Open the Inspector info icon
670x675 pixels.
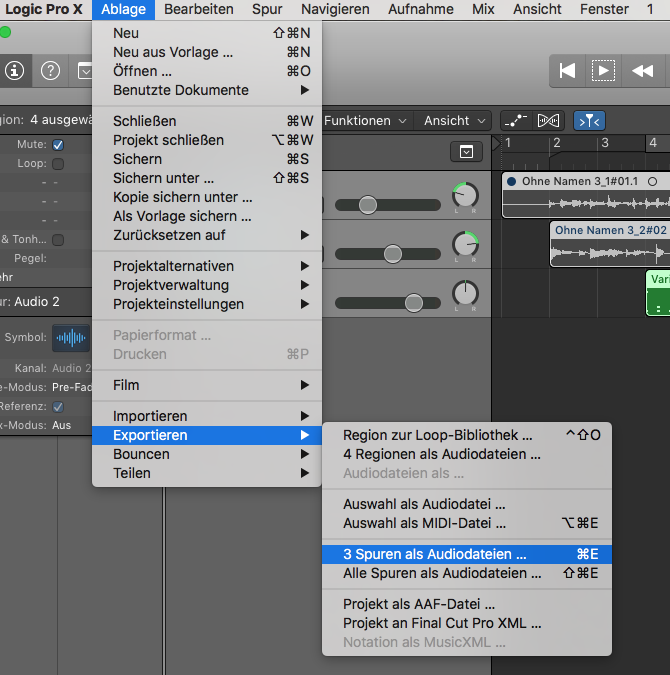(x=15, y=70)
